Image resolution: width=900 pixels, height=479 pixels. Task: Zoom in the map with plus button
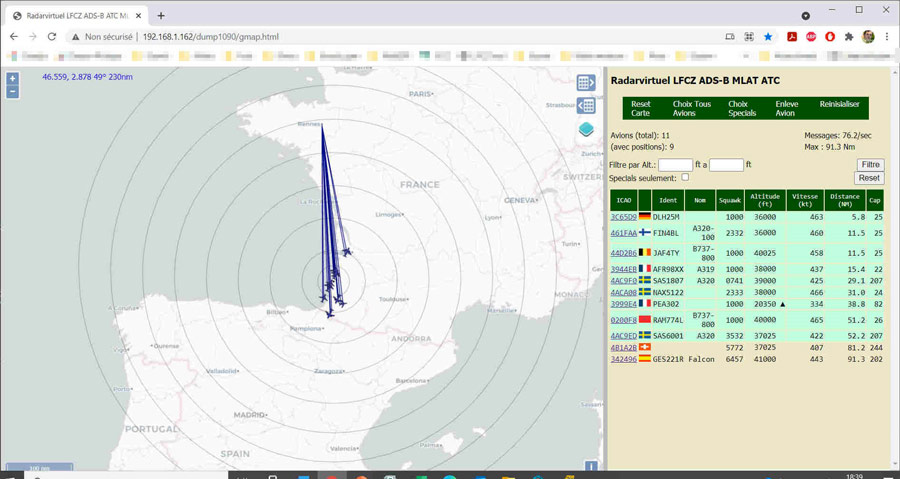click(13, 79)
